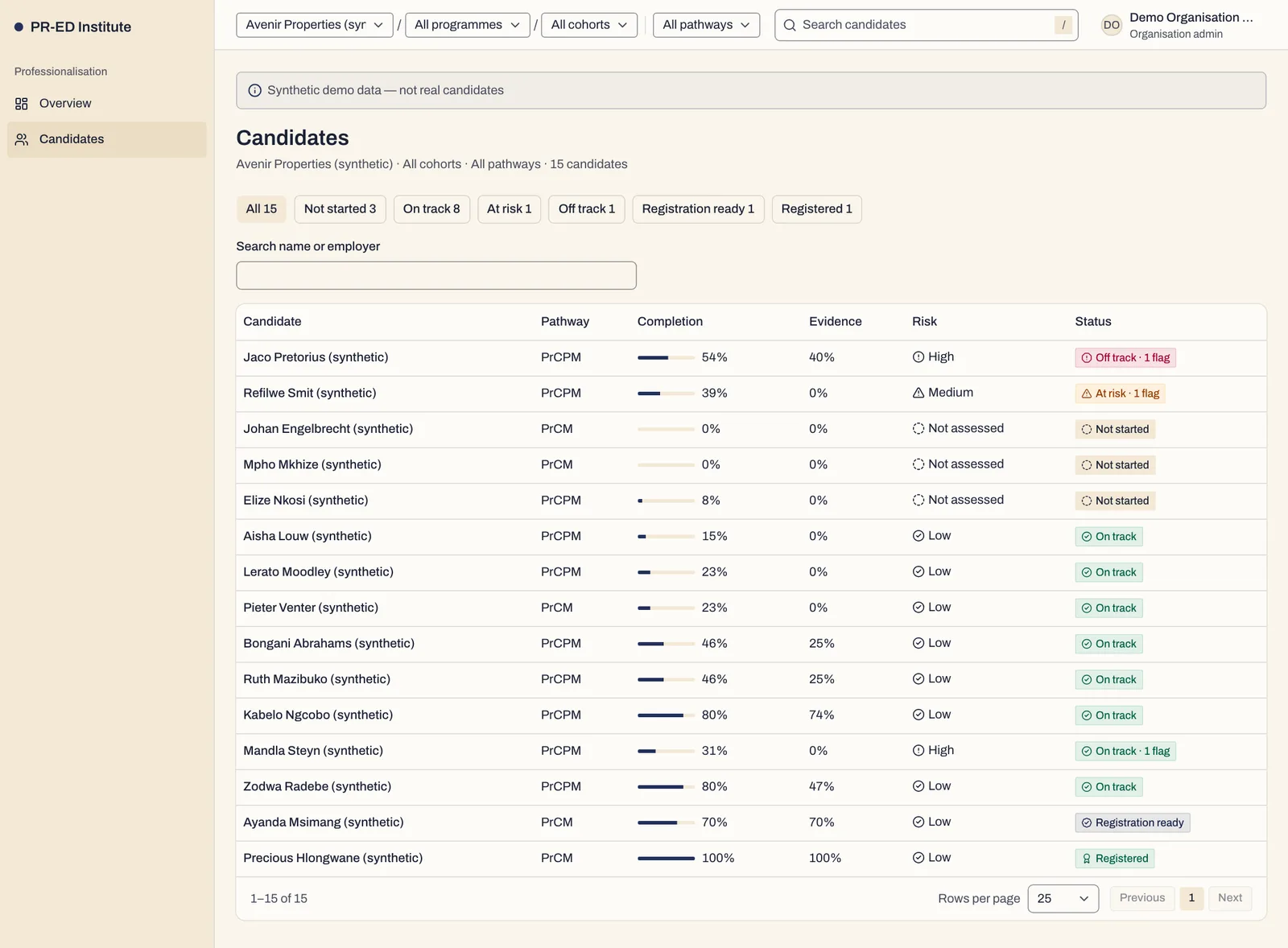Viewport: 1288px width, 948px height.
Task: Click Off track flag badge for Jaco Pretorius
Action: (1125, 358)
